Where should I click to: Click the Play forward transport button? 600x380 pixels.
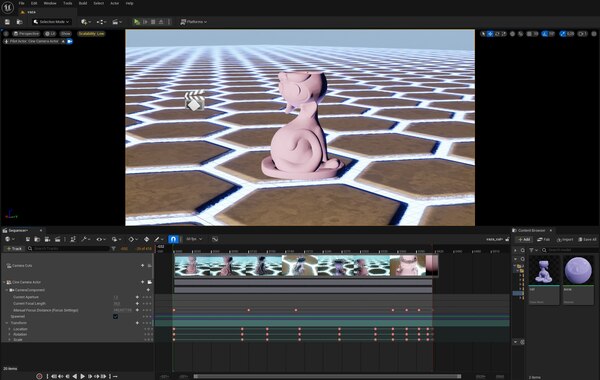(83, 376)
